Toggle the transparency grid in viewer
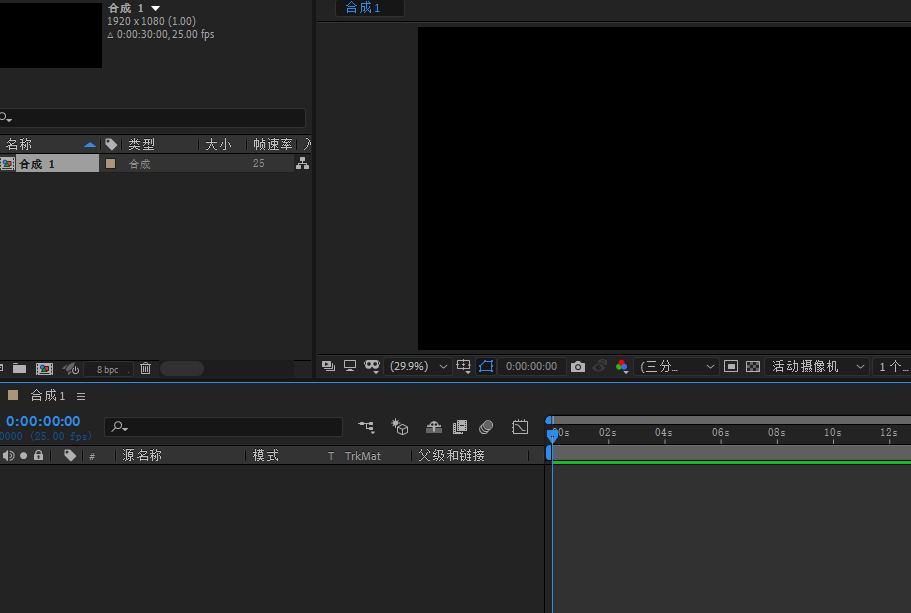 [753, 367]
